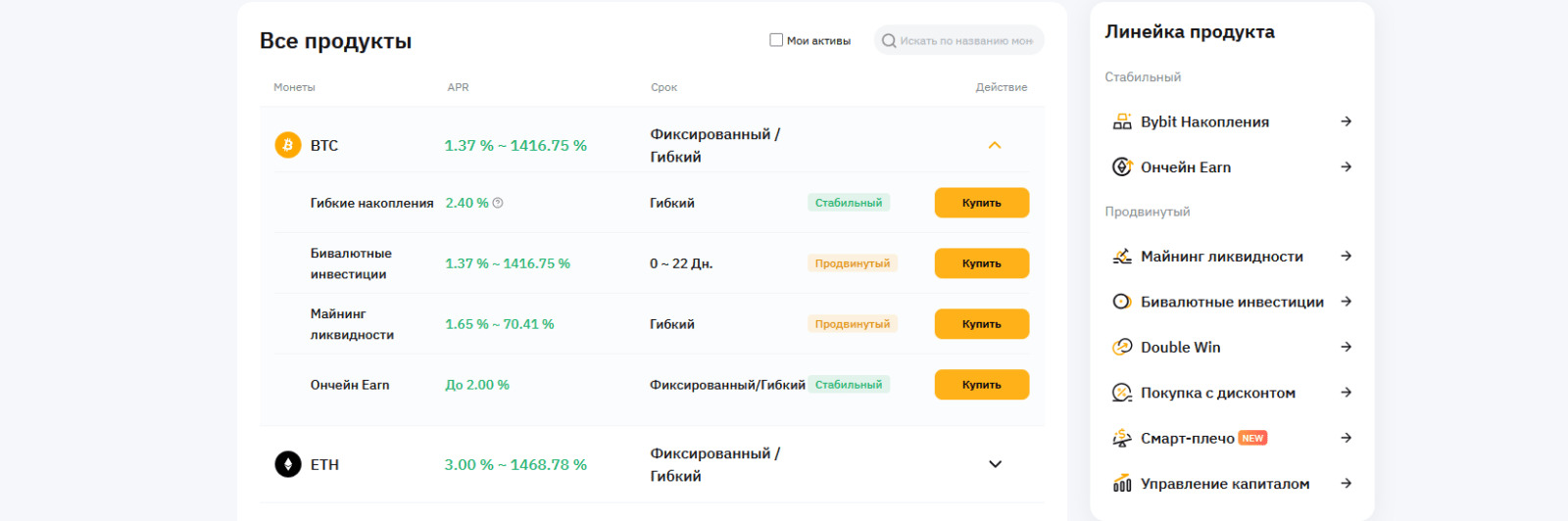Click the Bybit Накопления icon
This screenshot has width=1568, height=521.
pyautogui.click(x=1122, y=121)
